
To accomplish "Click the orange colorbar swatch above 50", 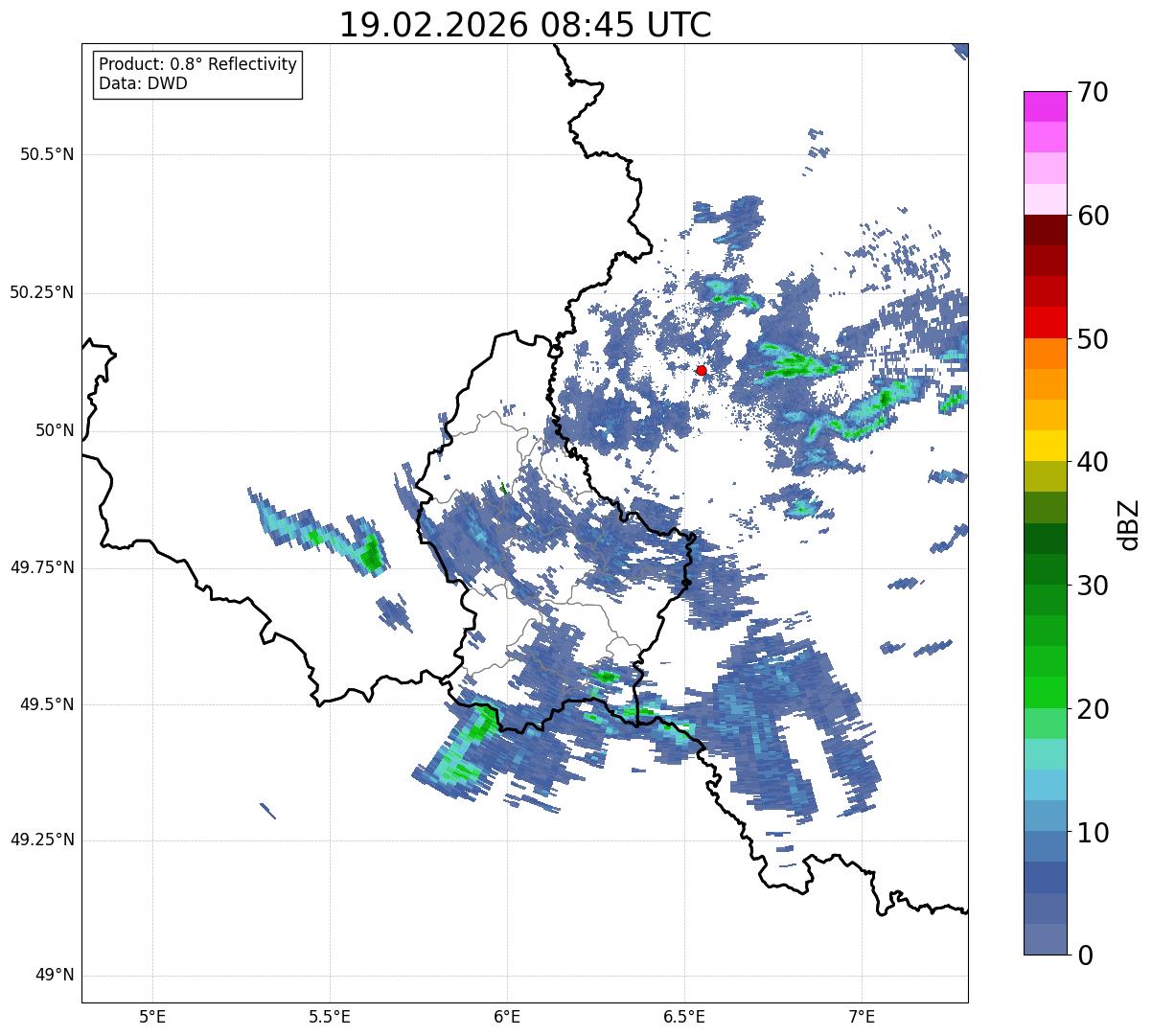I will tap(1045, 354).
